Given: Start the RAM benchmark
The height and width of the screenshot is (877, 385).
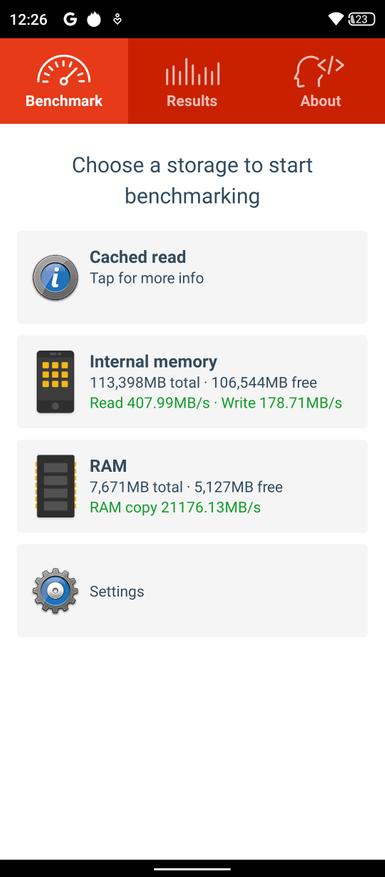Looking at the screenshot, I should click(192, 486).
